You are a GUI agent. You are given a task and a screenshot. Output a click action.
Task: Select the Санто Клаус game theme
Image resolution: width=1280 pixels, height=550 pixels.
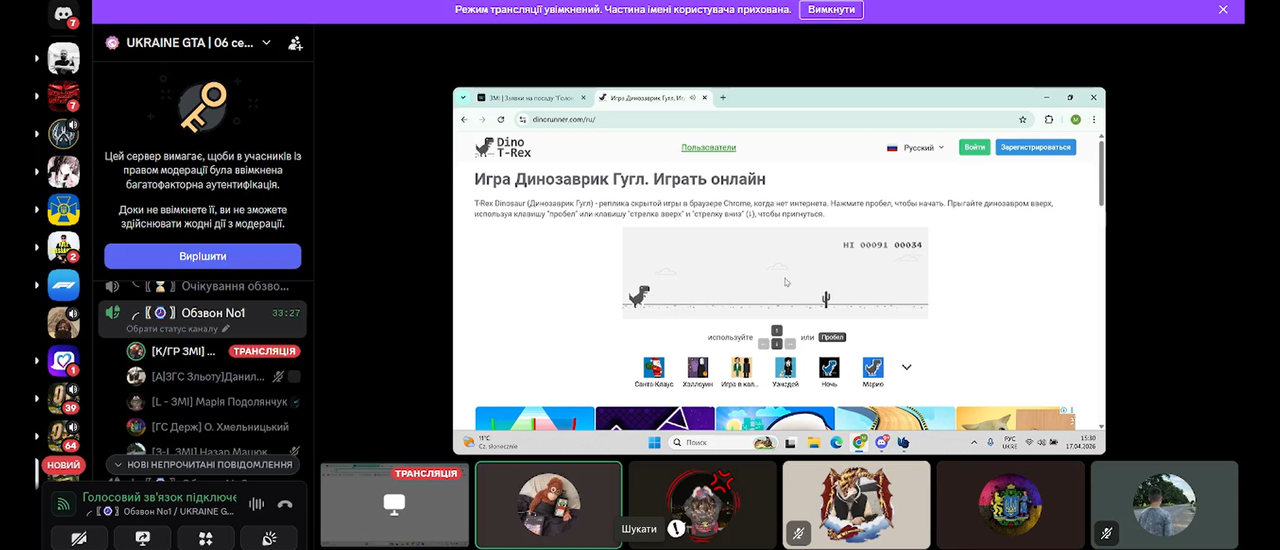[x=654, y=372]
